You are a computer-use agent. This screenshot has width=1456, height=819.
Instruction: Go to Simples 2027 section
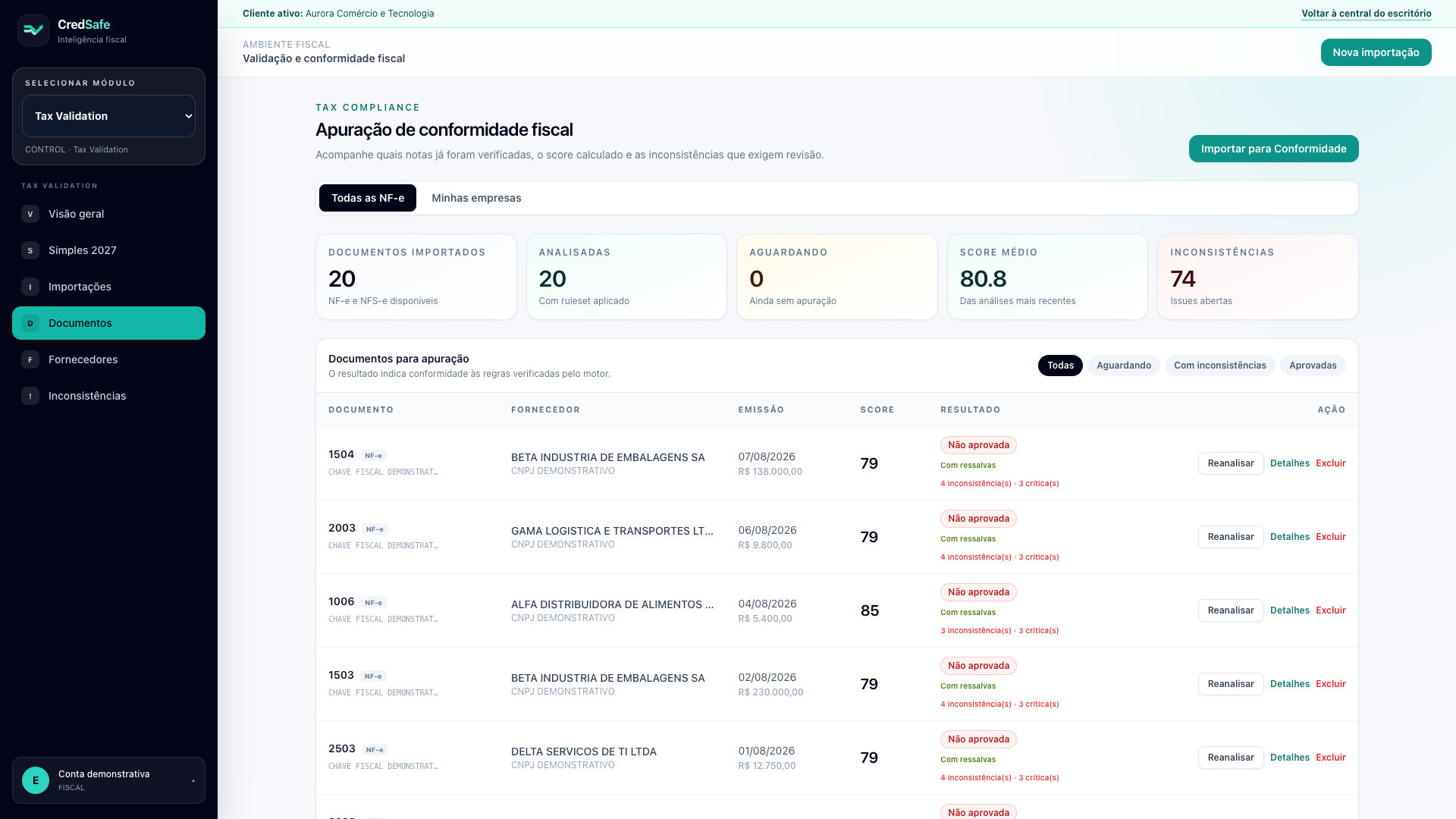coord(108,250)
